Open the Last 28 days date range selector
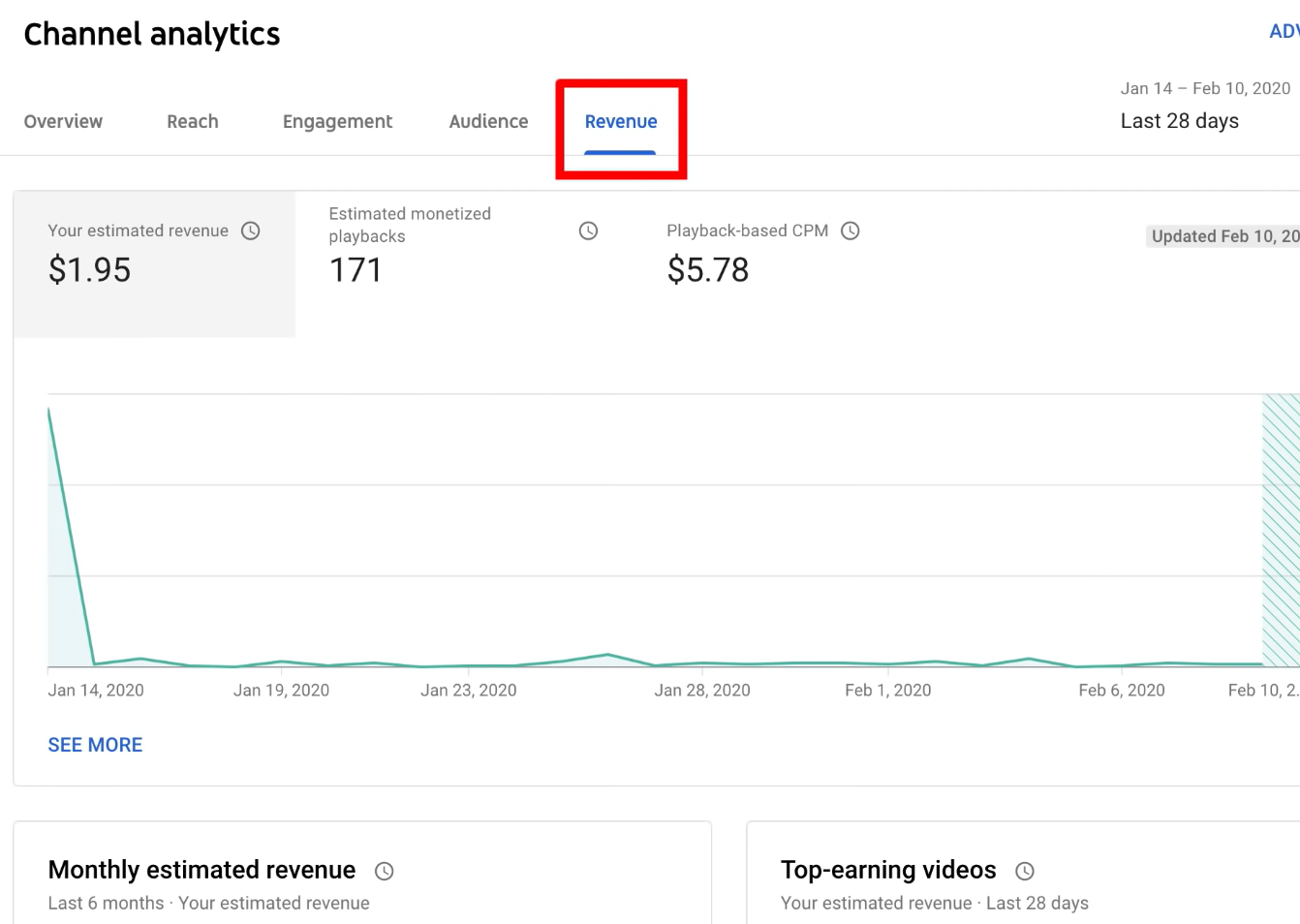 coord(1180,120)
